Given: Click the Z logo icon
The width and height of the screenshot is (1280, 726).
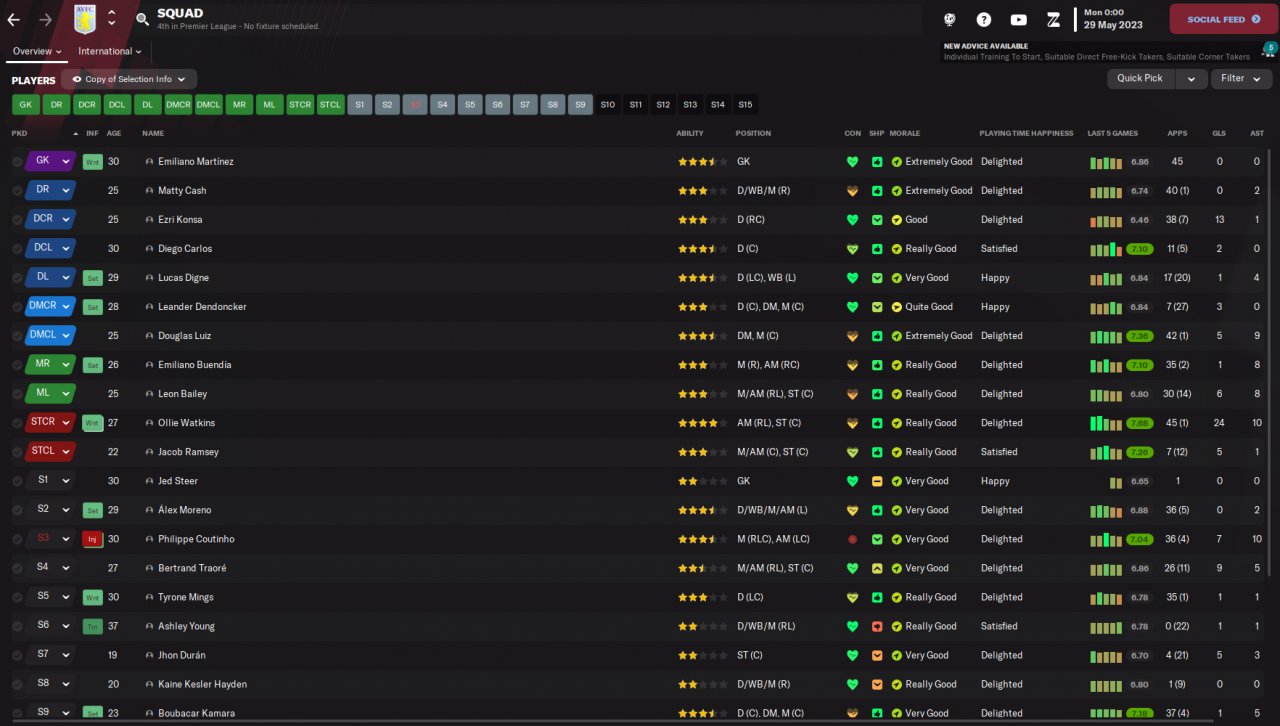Looking at the screenshot, I should click(x=1053, y=19).
